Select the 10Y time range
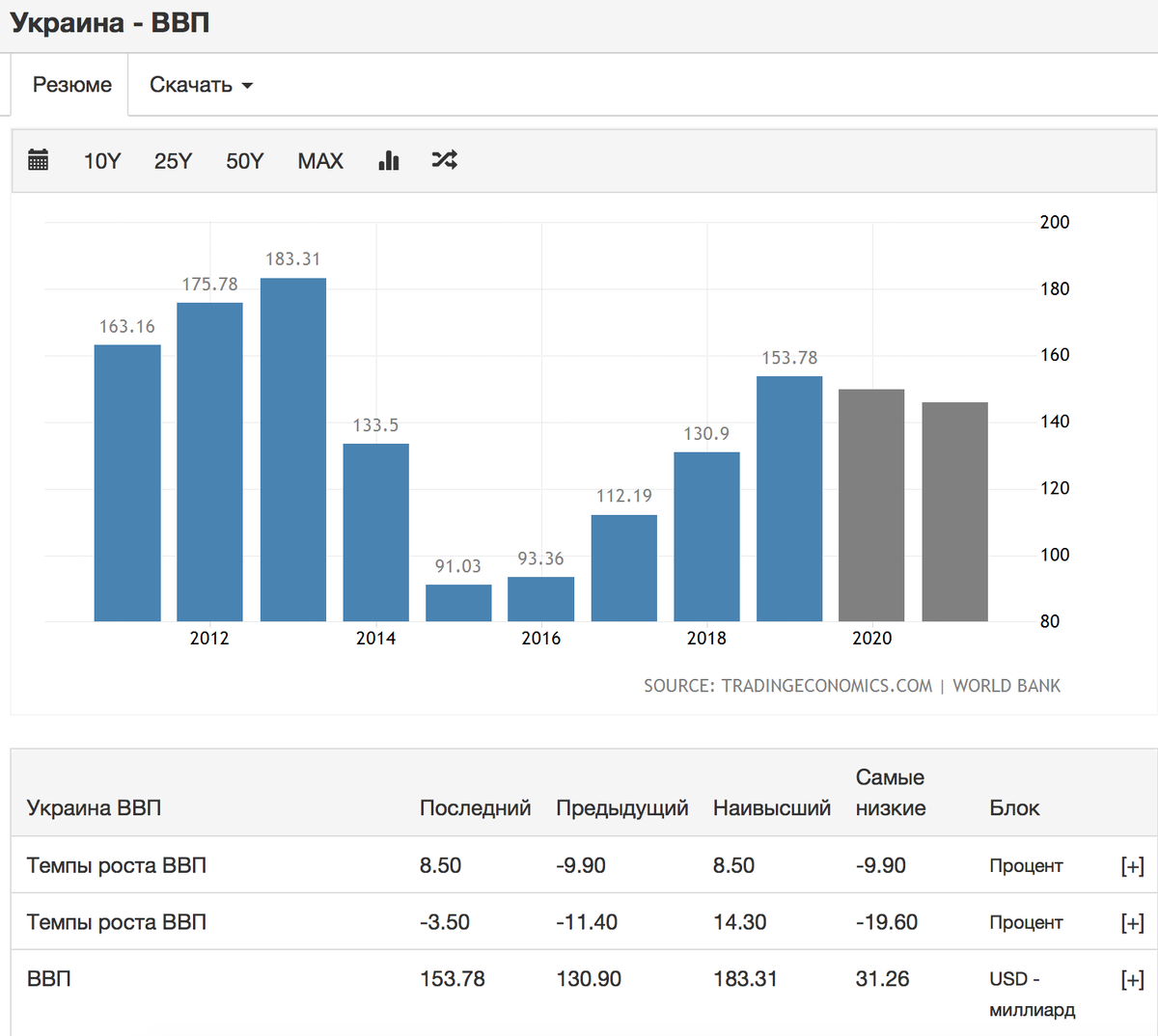 click(x=102, y=161)
